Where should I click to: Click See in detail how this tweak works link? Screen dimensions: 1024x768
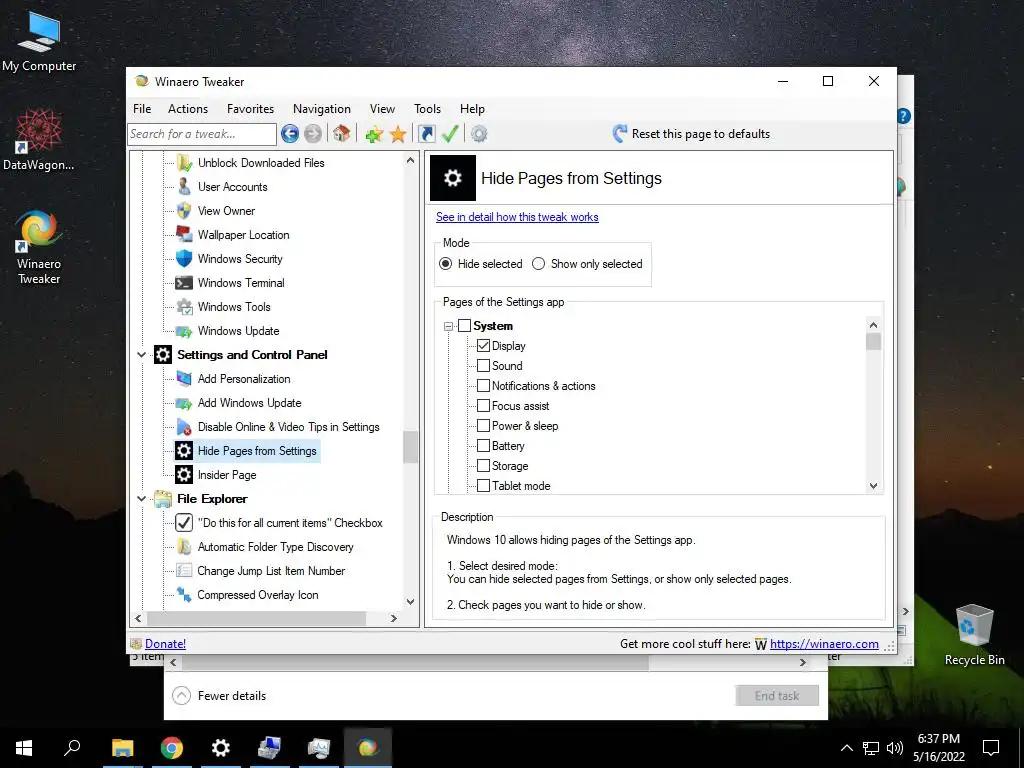pyautogui.click(x=517, y=217)
